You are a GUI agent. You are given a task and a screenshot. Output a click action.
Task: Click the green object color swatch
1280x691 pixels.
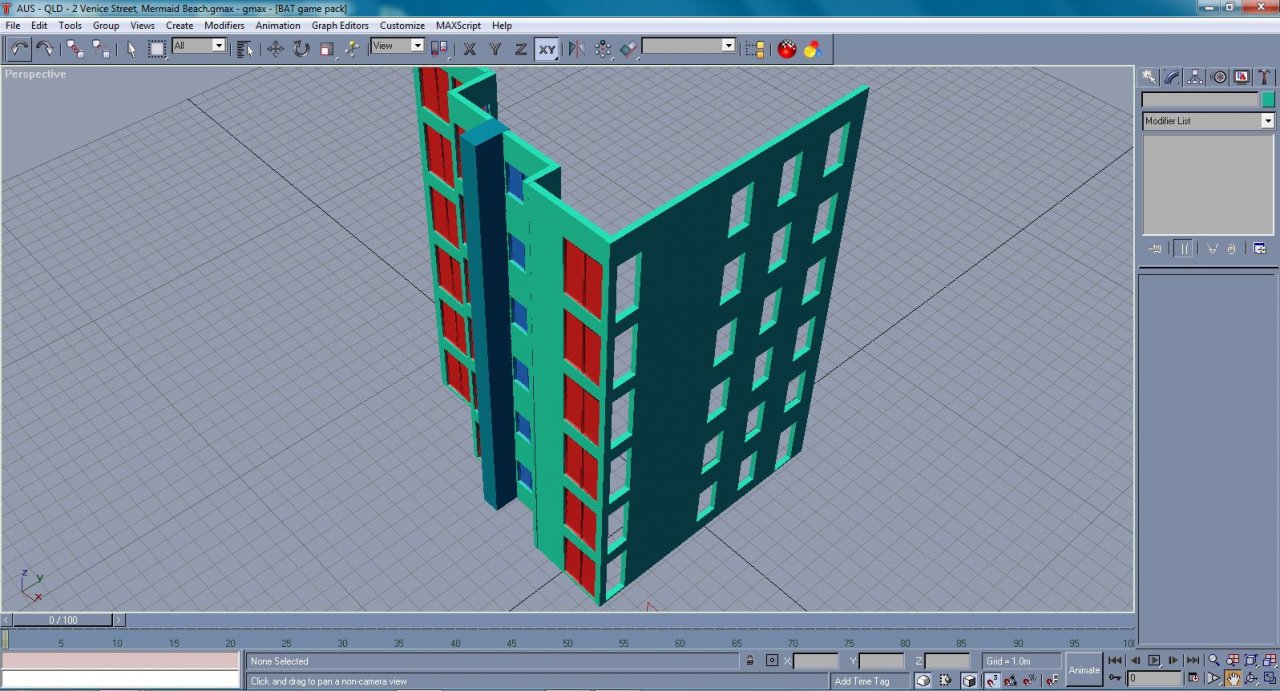tap(1268, 100)
